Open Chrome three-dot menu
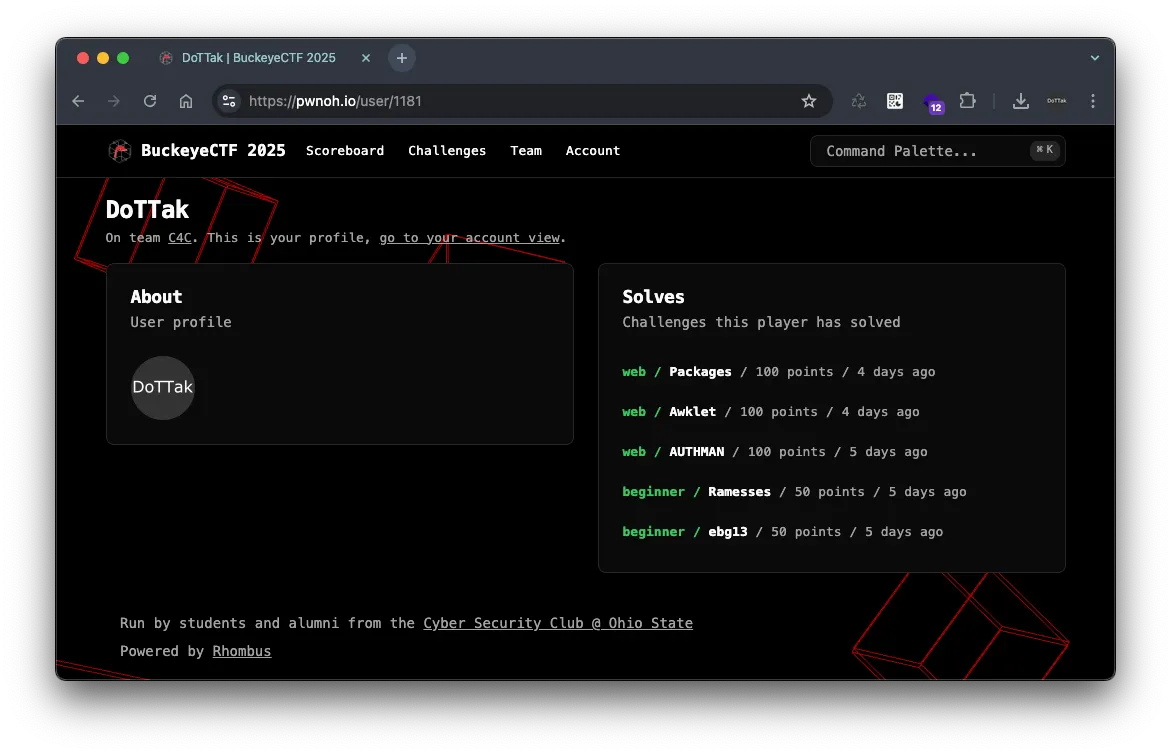 coord(1093,101)
